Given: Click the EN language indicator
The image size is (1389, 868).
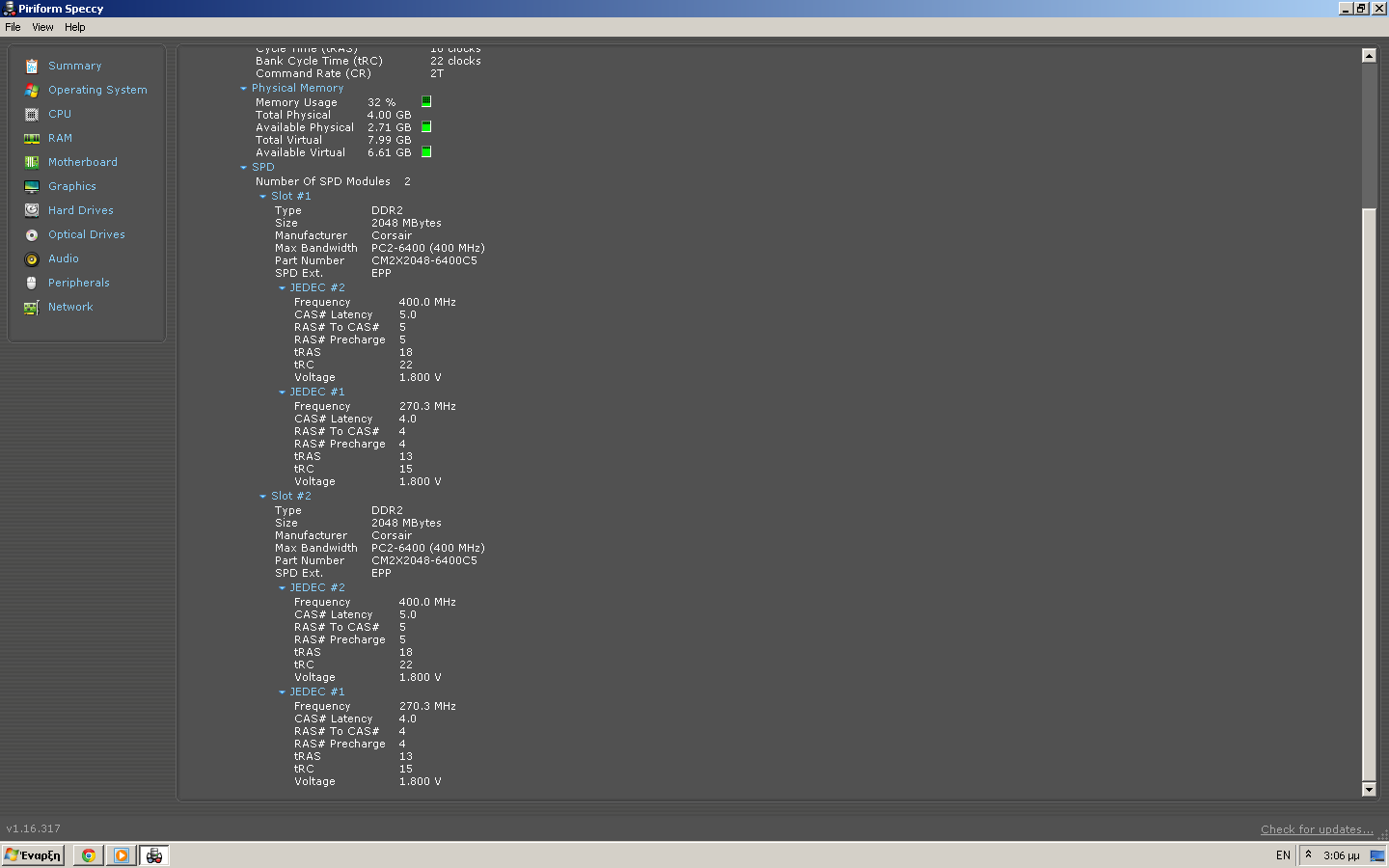Looking at the screenshot, I should (1283, 855).
